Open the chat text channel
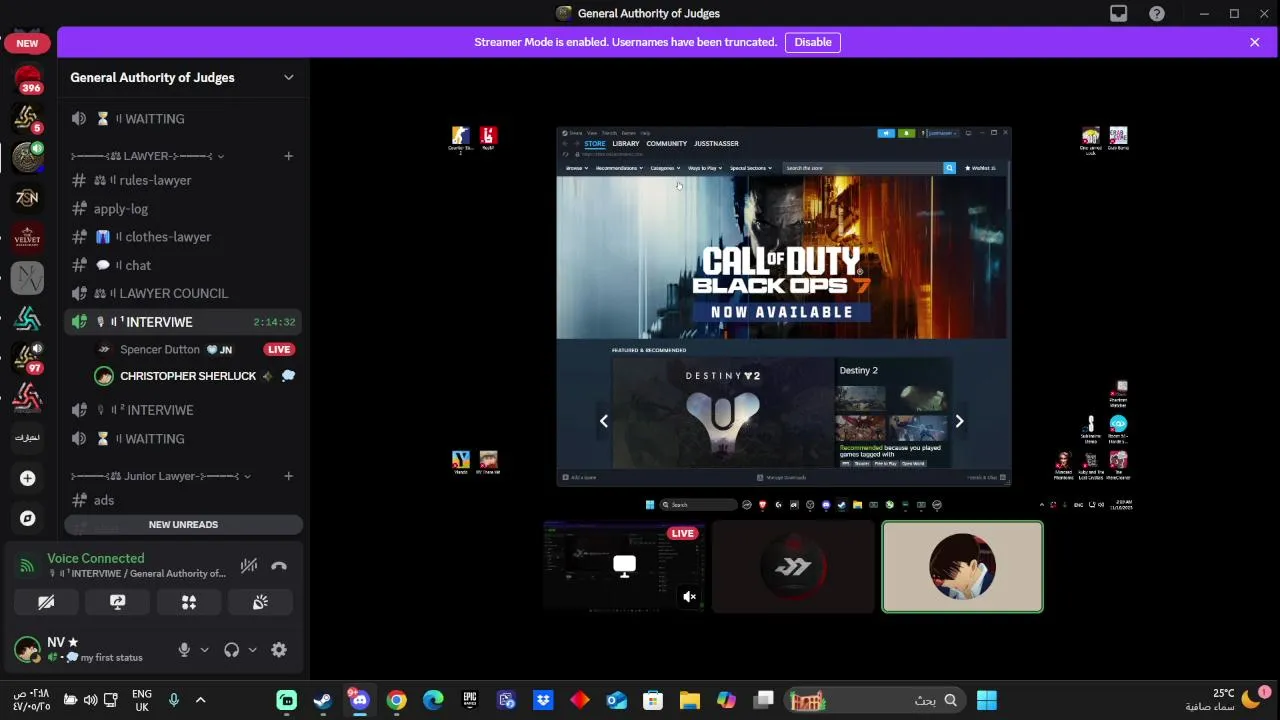The width and height of the screenshot is (1280, 720). pos(183,265)
